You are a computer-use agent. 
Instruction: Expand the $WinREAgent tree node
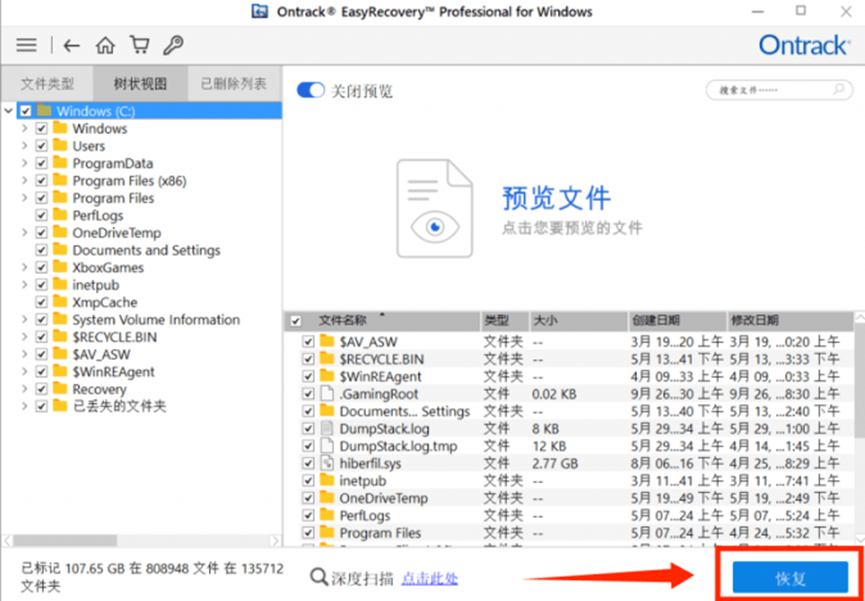24,372
